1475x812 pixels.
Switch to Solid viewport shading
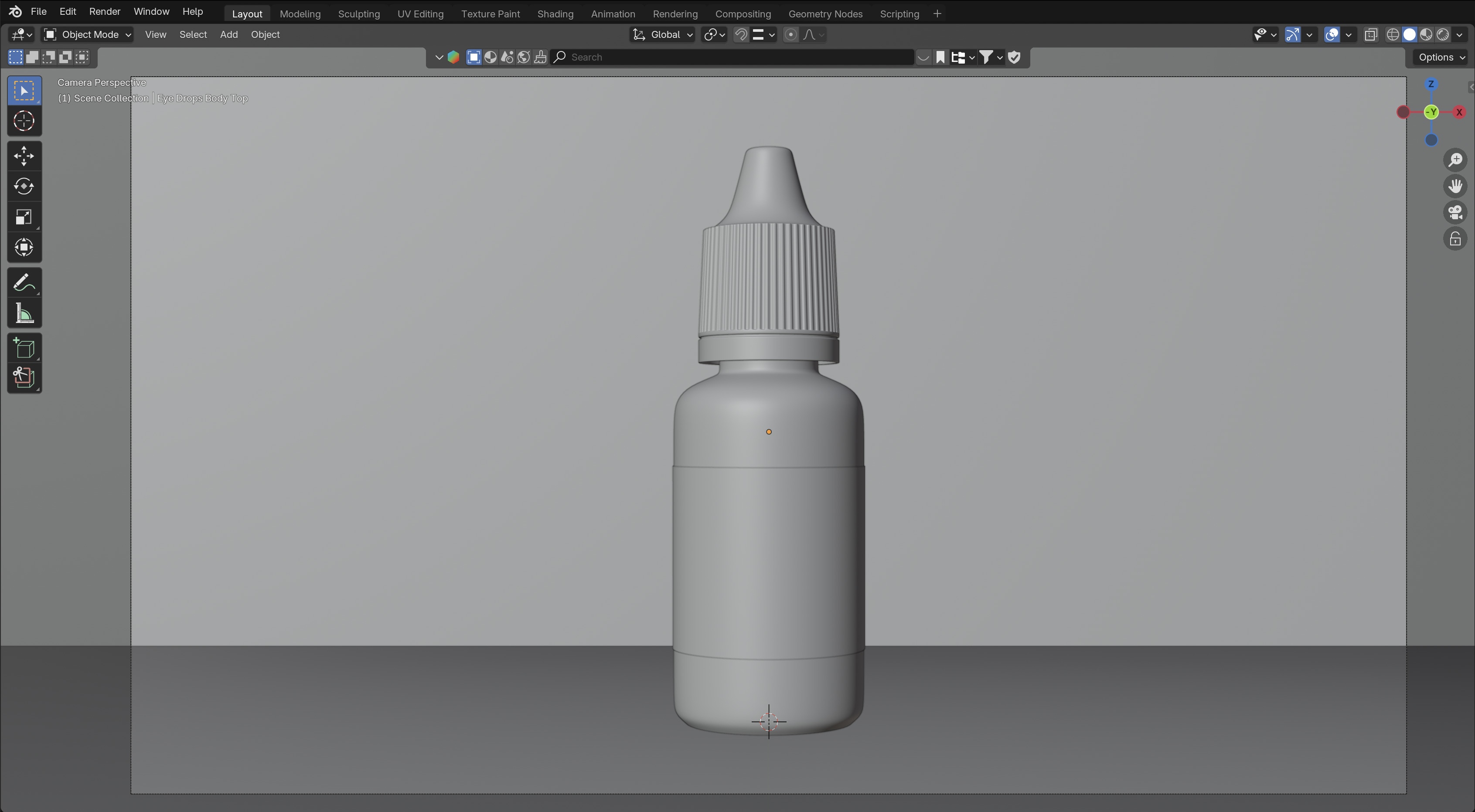(1409, 35)
